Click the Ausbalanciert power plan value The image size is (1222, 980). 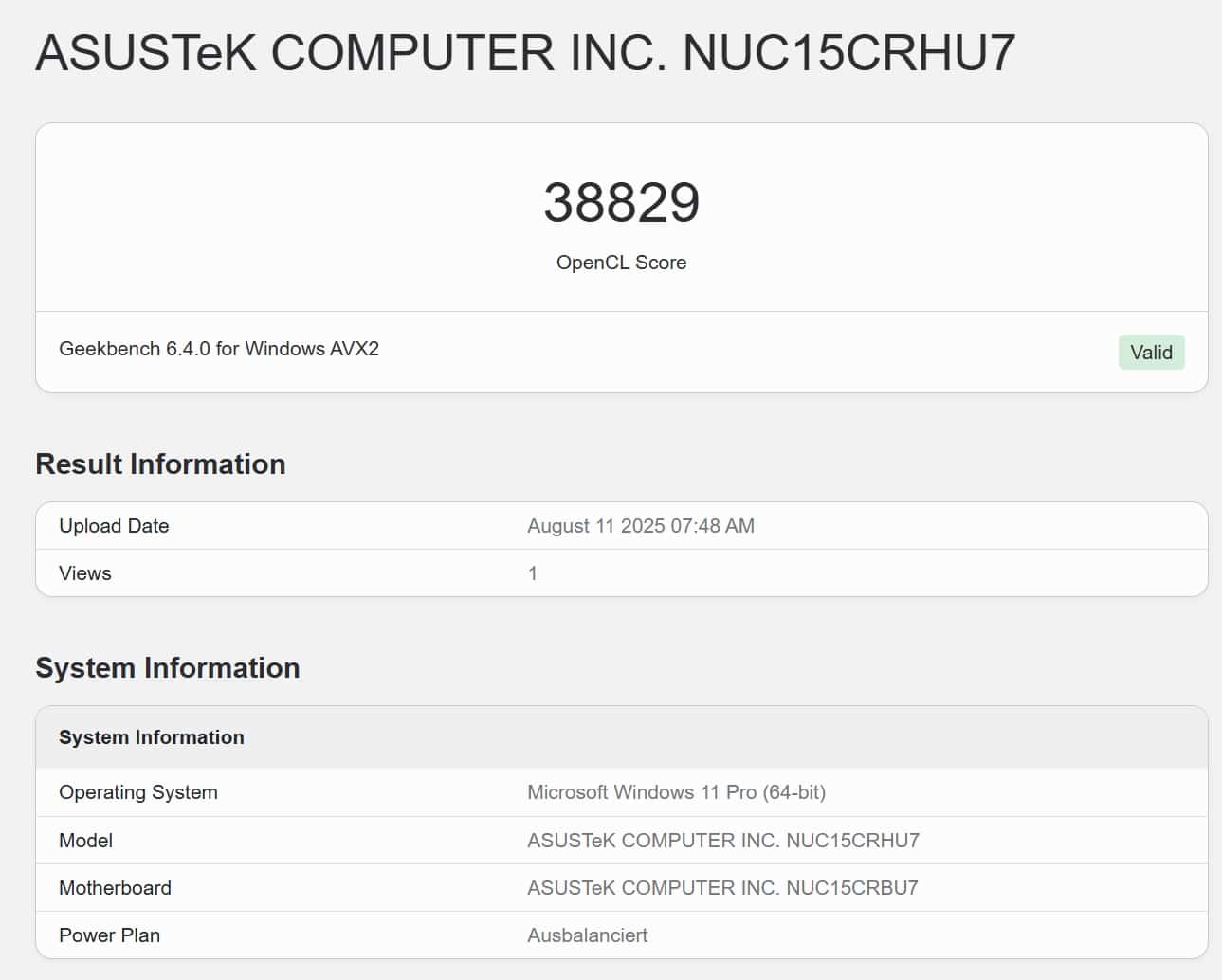coord(587,935)
